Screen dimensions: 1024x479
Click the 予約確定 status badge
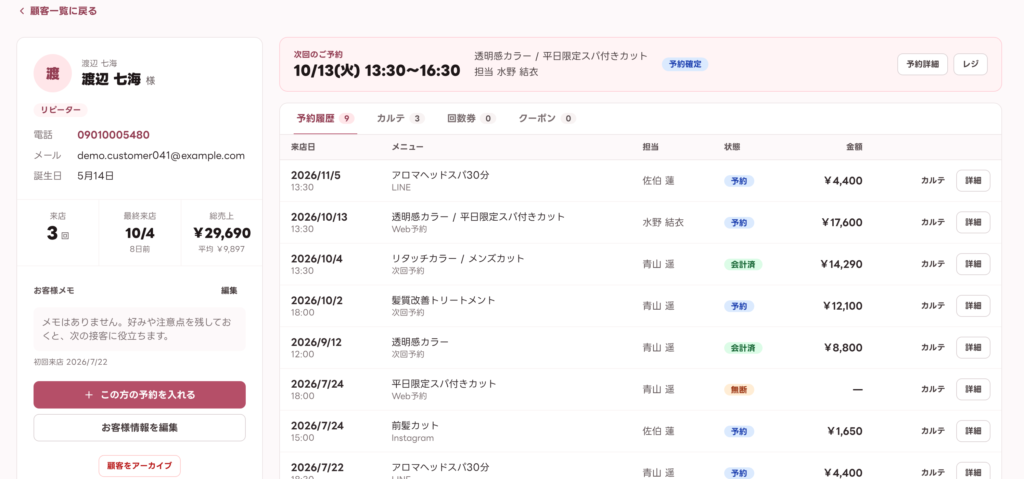685,64
